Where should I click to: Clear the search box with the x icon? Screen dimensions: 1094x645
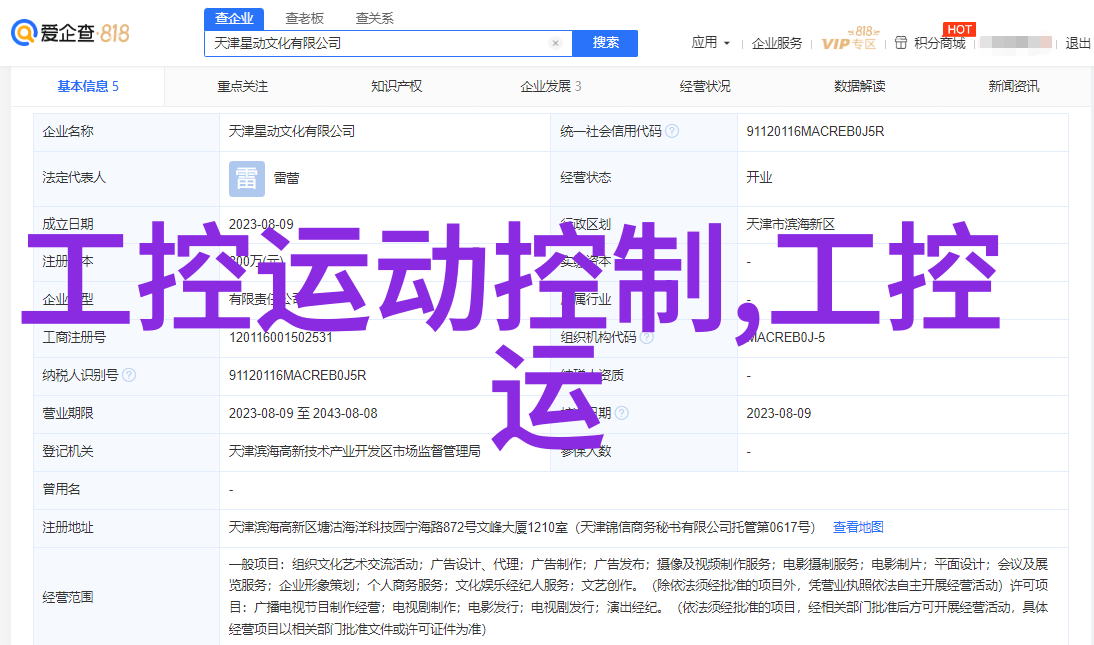click(555, 43)
